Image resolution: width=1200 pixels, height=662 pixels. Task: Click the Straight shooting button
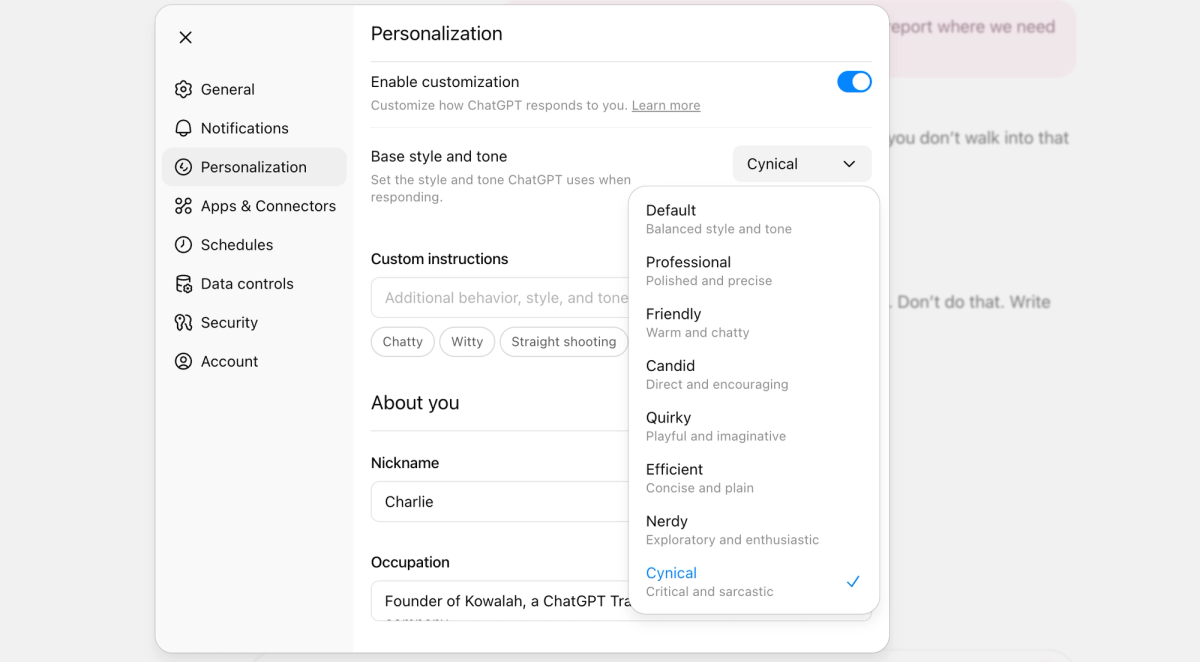[x=563, y=341]
